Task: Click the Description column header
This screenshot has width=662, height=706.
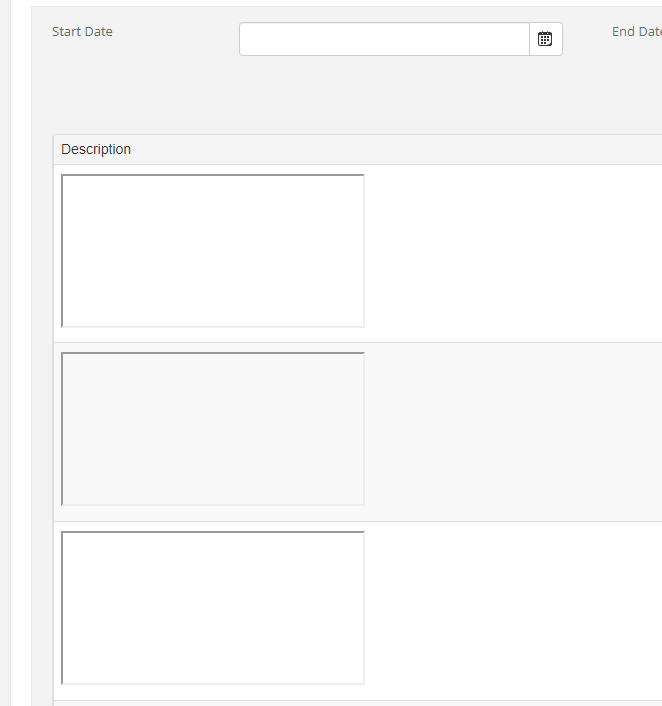Action: coord(96,149)
